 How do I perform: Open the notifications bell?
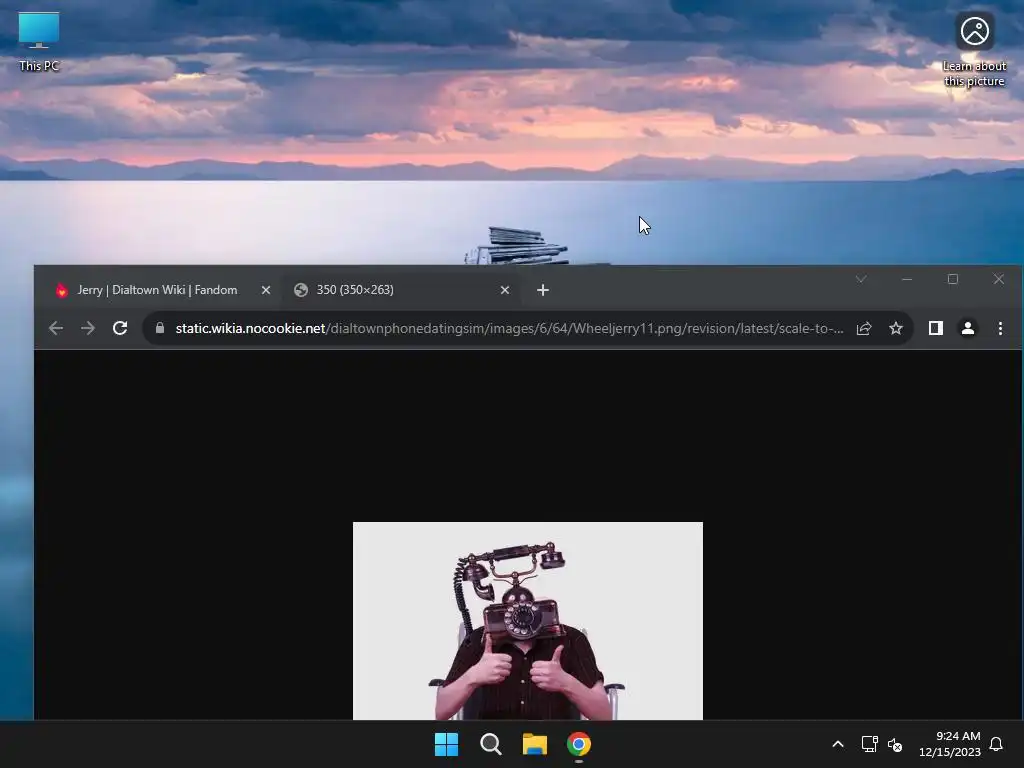coord(996,744)
